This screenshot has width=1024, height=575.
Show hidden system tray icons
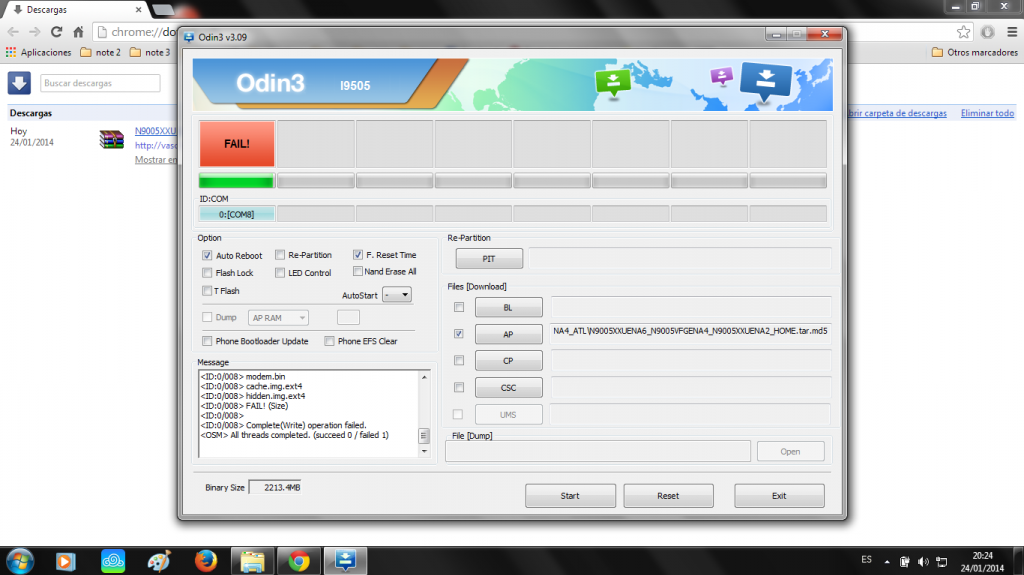(x=885, y=560)
